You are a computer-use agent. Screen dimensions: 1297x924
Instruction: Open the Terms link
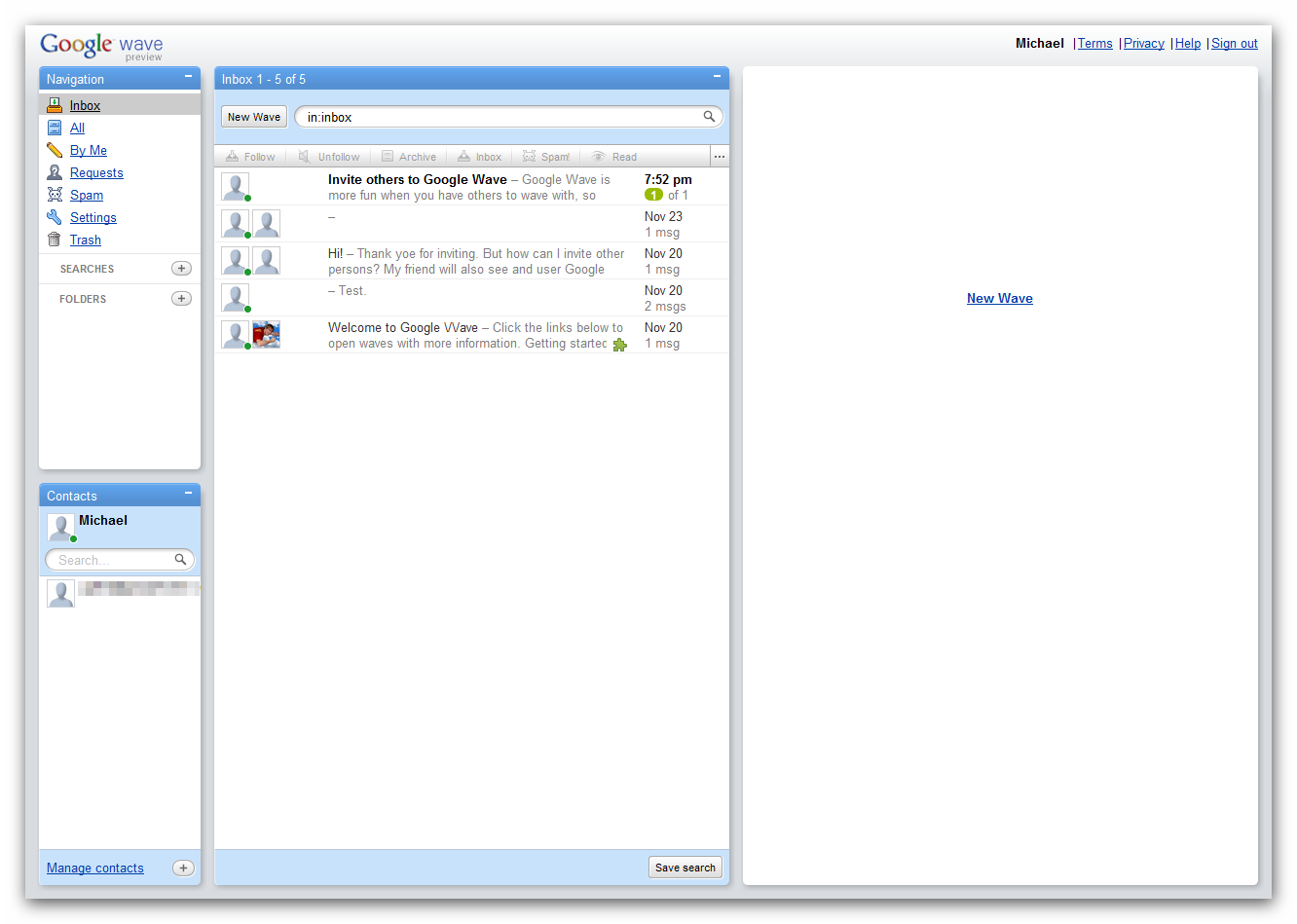point(1094,44)
